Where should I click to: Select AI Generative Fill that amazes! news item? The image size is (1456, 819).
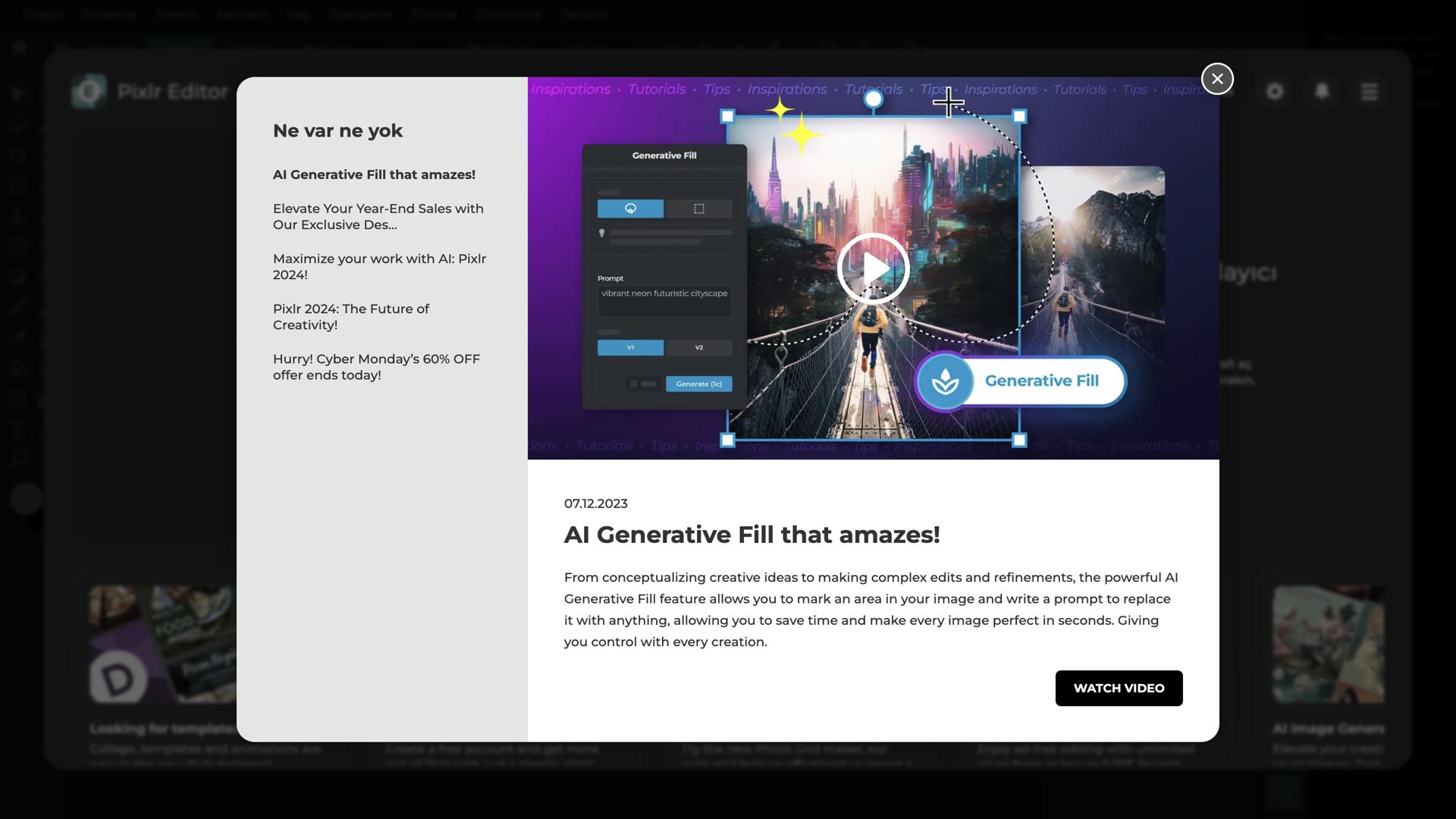click(374, 174)
